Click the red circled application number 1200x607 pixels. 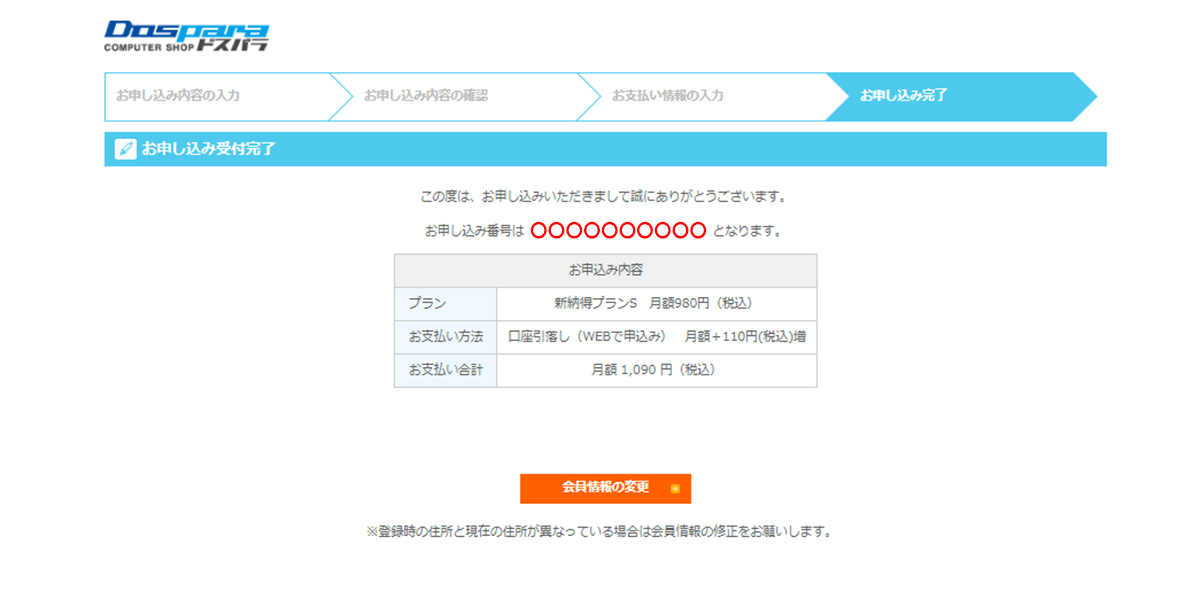click(x=618, y=231)
